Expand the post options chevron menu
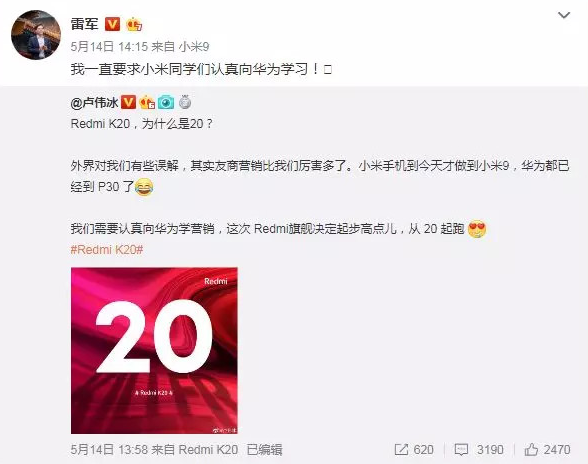This screenshot has height=464, width=588. point(564,15)
